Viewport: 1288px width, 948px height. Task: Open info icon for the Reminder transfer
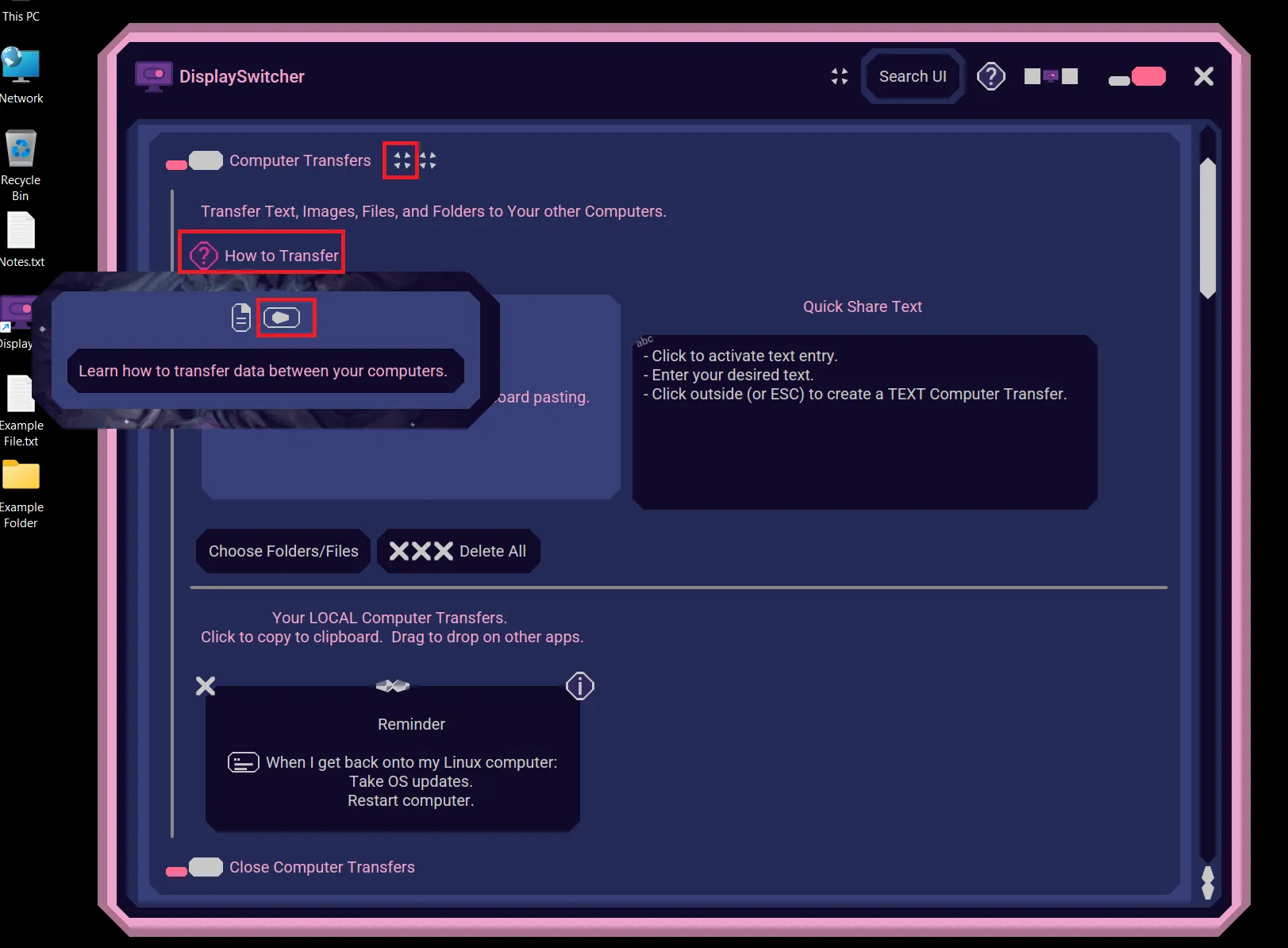pos(580,686)
